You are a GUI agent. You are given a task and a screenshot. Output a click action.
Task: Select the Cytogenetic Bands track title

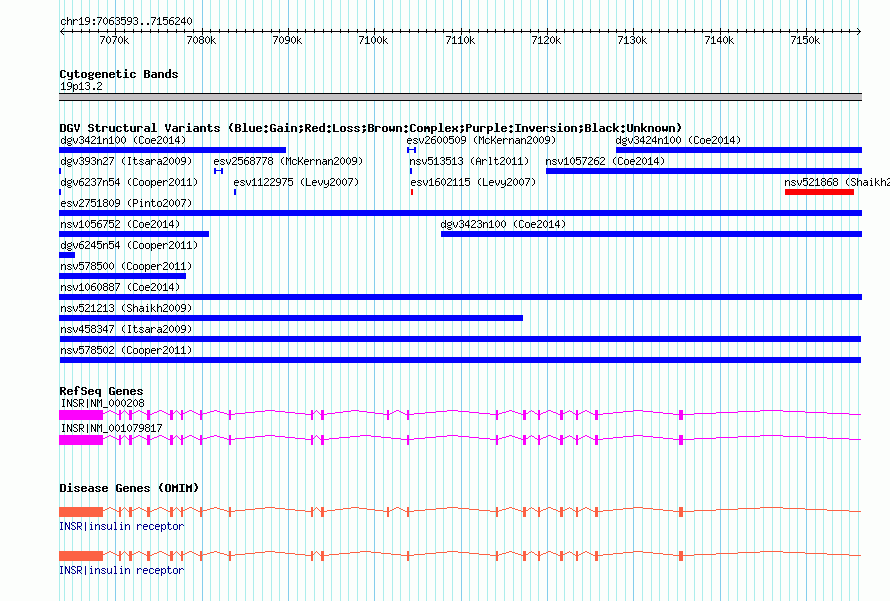119,74
